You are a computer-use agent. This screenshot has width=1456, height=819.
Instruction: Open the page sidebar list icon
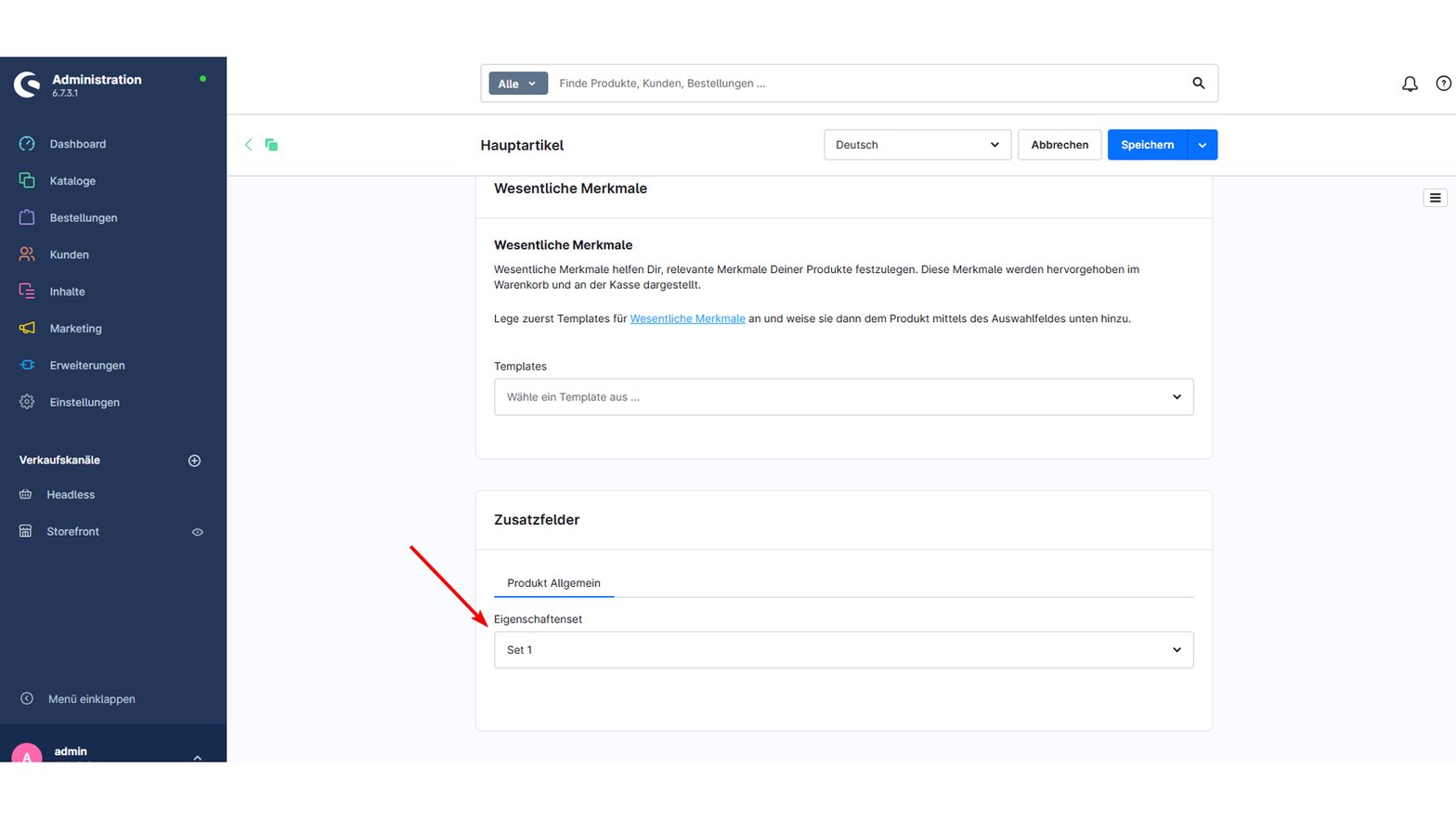click(x=1436, y=198)
